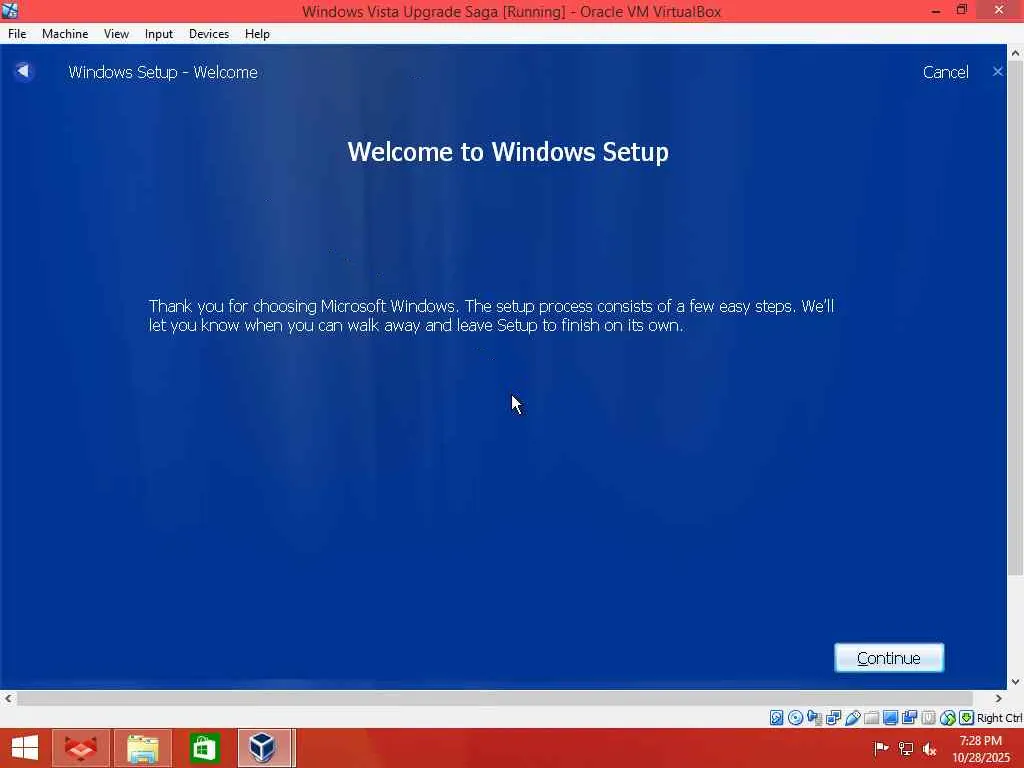Click the optical drive status icon
This screenshot has width=1024, height=768.
795,718
